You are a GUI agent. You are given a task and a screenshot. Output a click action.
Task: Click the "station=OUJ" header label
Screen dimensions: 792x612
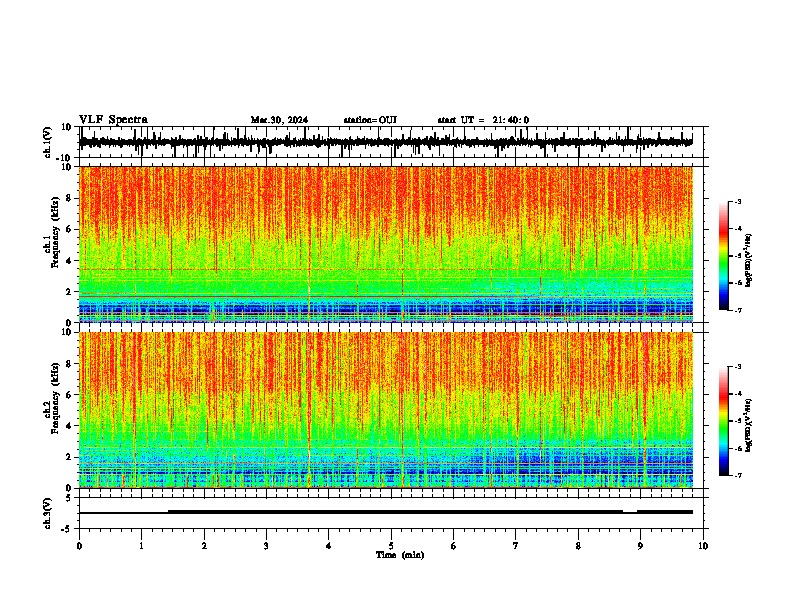click(370, 120)
